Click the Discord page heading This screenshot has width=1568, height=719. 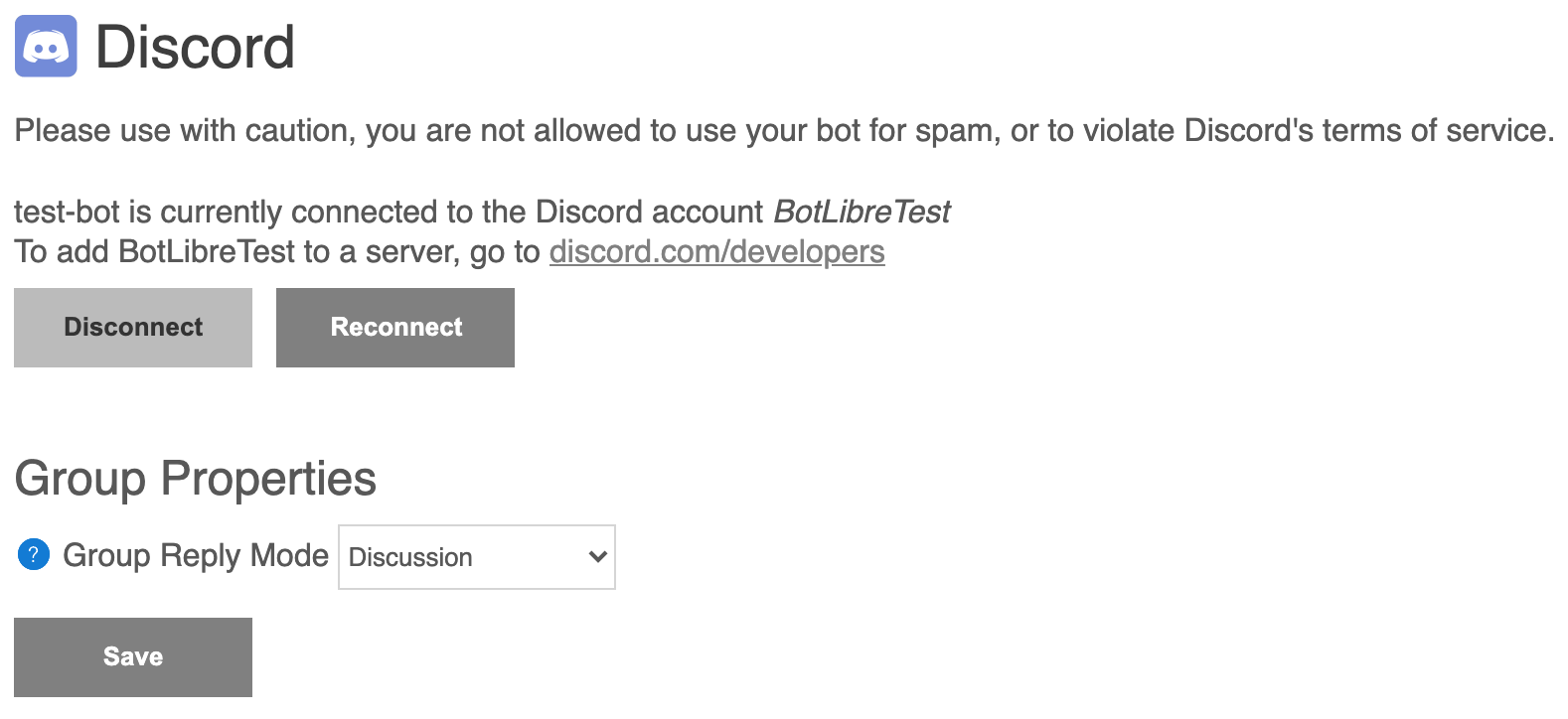(196, 47)
